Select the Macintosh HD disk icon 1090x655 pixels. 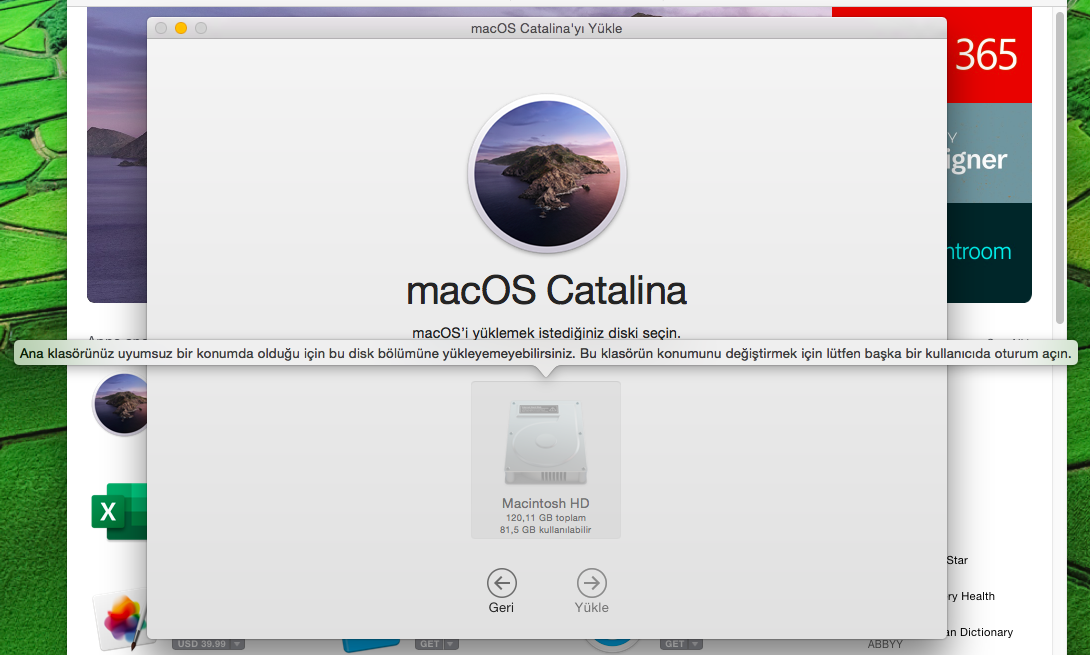[546, 446]
